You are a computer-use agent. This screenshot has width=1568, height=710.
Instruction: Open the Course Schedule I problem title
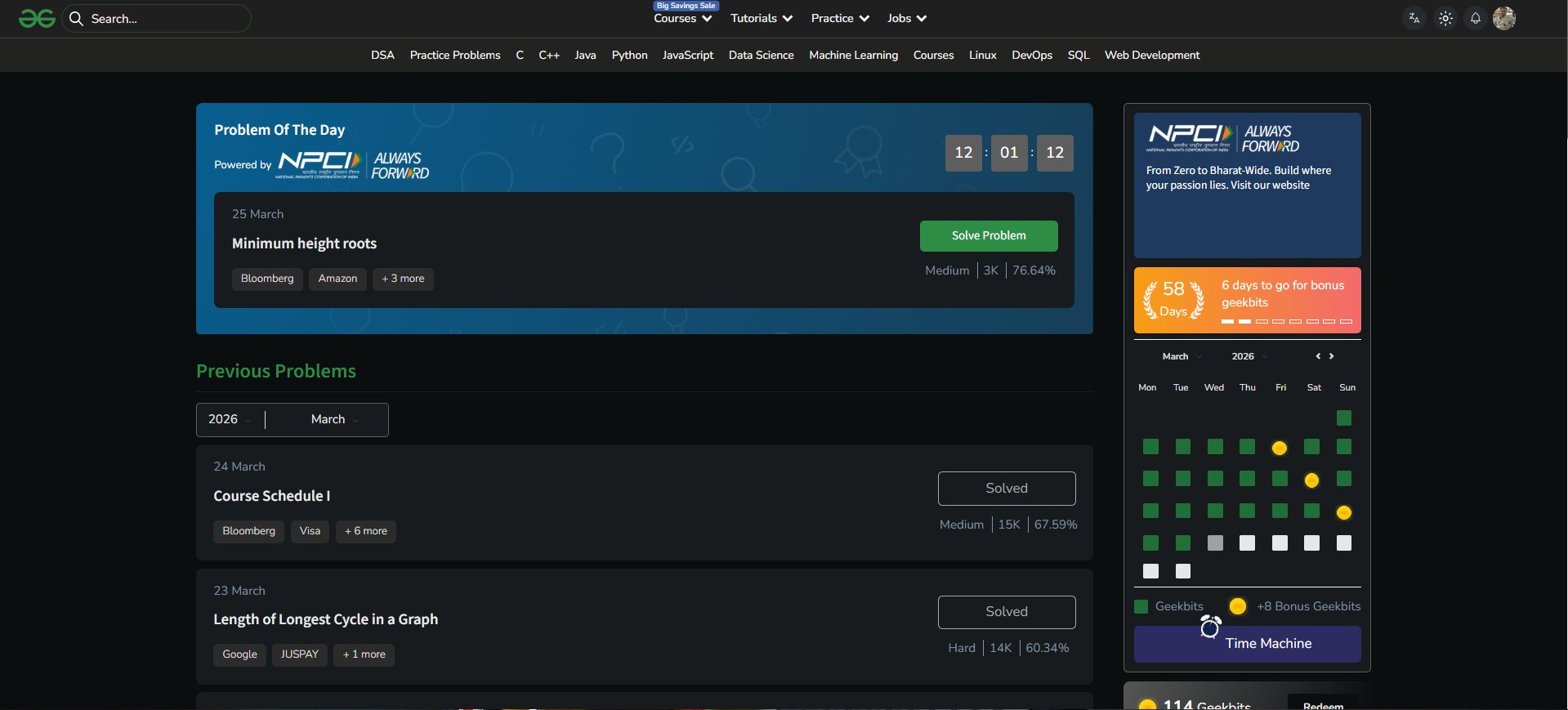click(271, 496)
